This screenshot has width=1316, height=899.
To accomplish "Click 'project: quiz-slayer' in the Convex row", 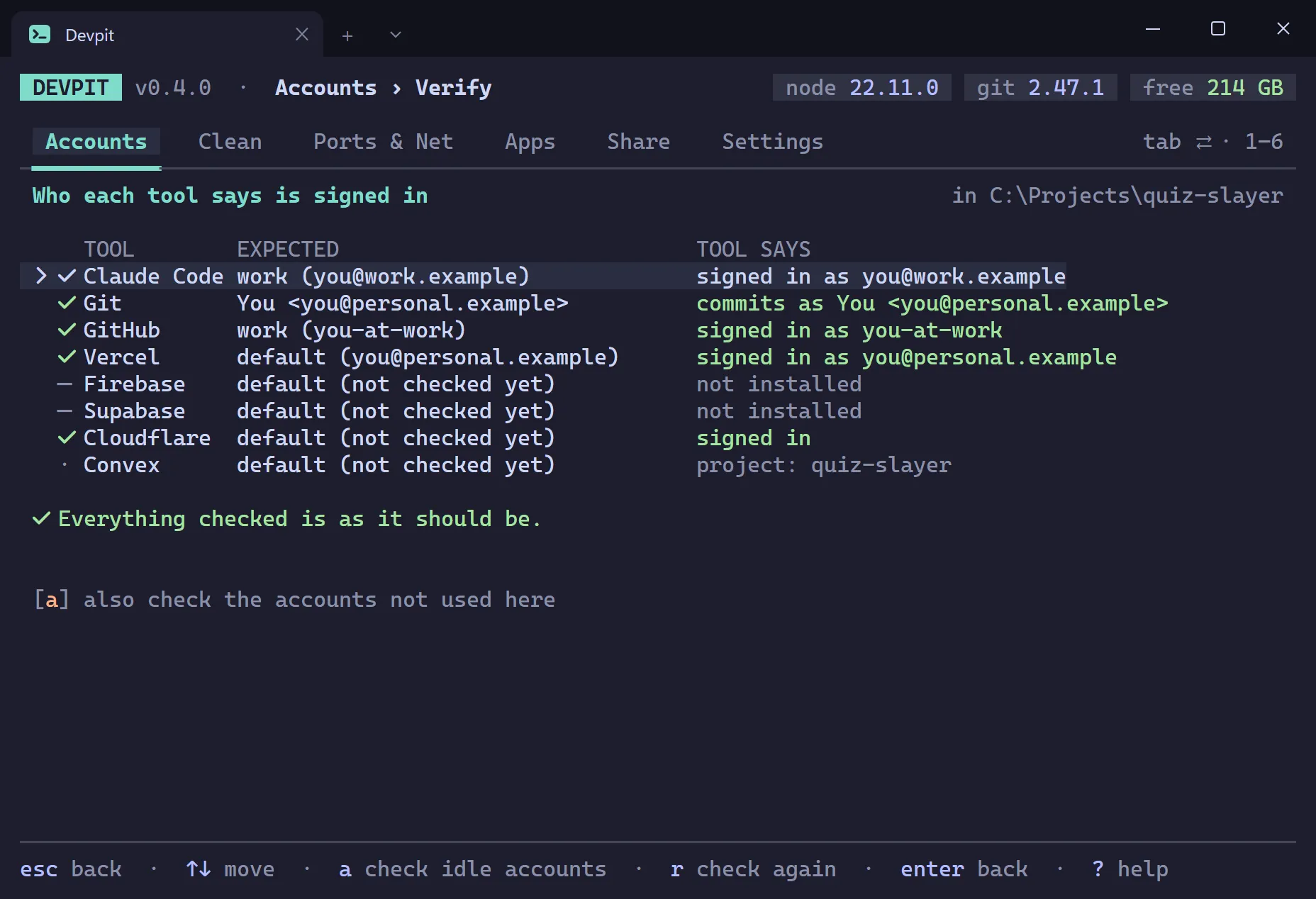I will tap(823, 465).
